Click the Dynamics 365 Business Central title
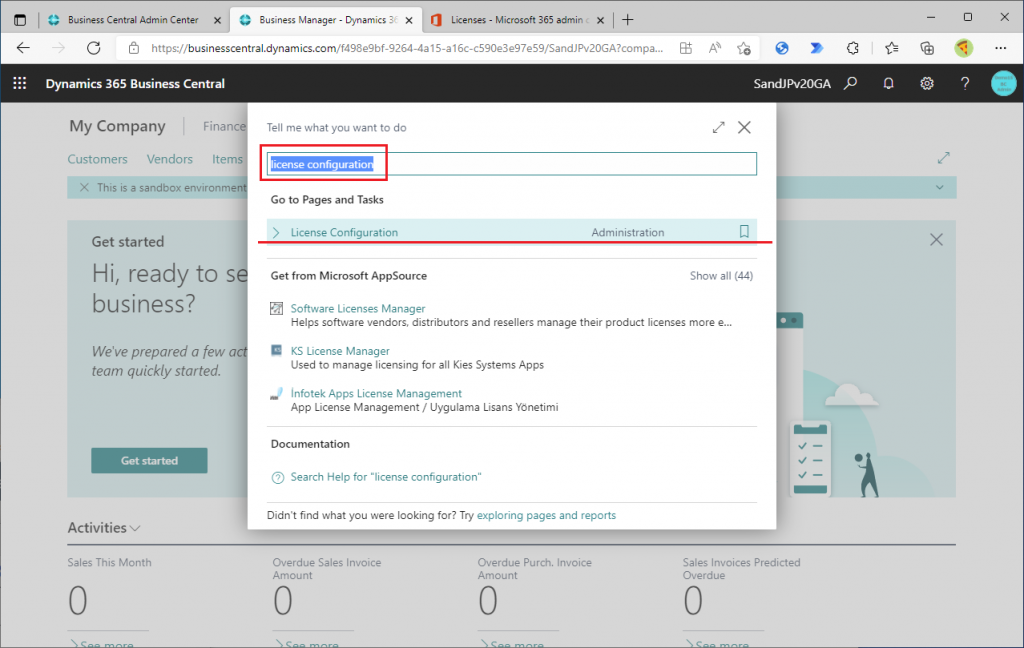Screen dimensions: 1024x648 point(135,84)
